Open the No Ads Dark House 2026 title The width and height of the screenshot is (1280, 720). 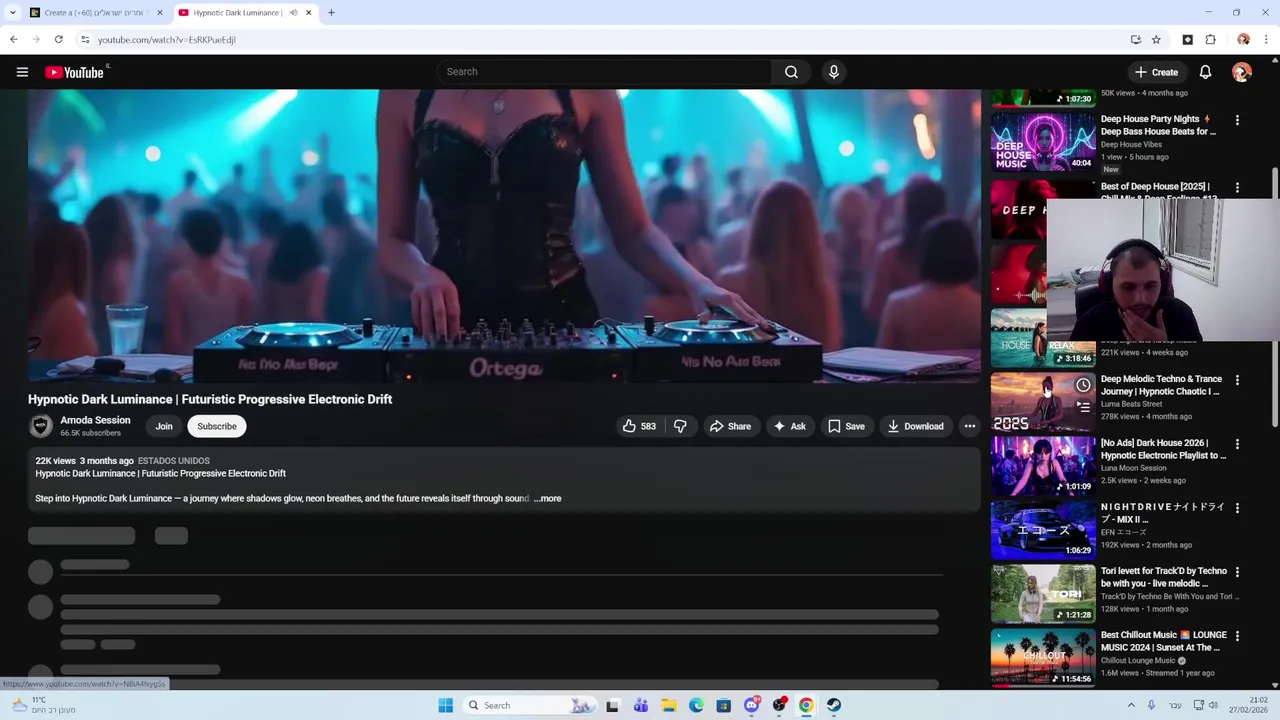1163,449
